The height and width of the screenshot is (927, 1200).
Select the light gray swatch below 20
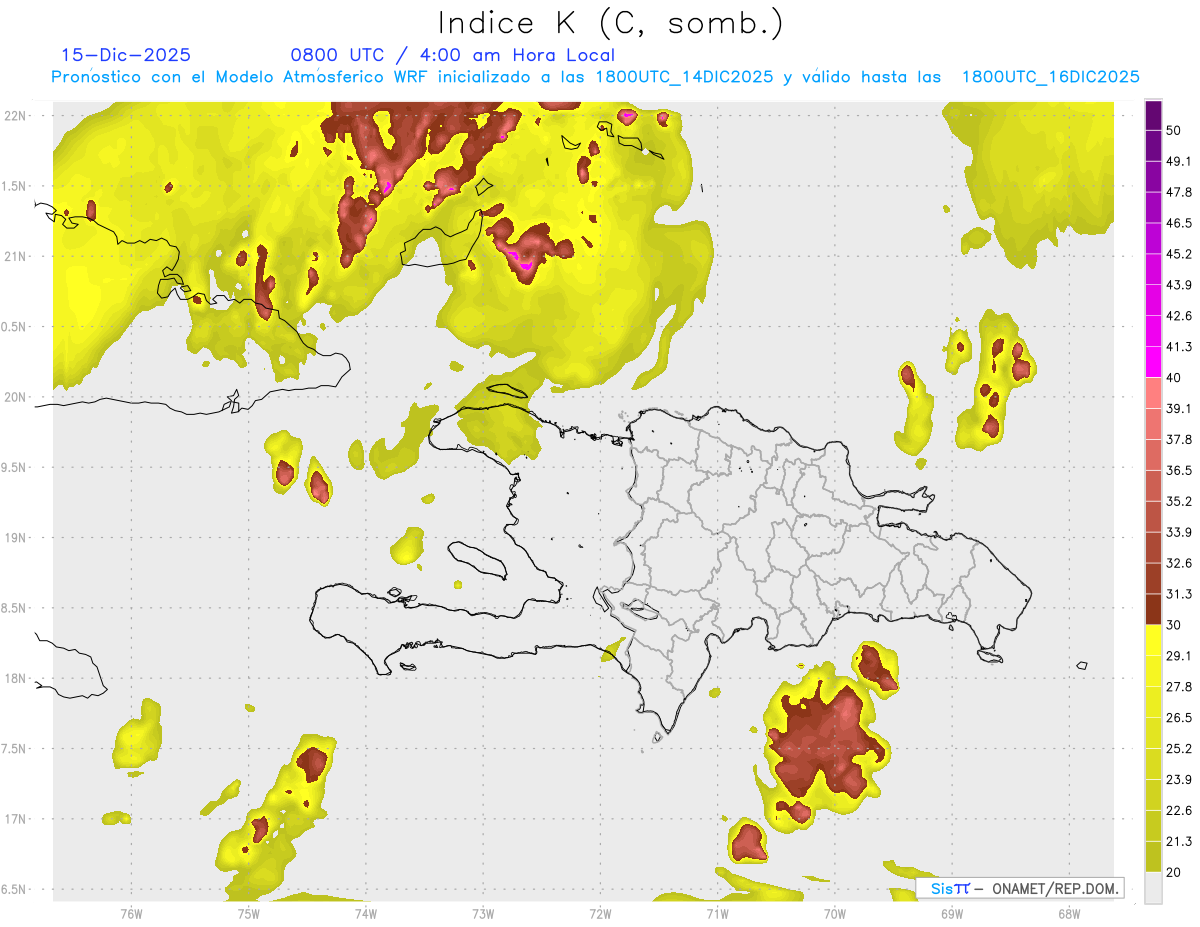coord(1154,888)
